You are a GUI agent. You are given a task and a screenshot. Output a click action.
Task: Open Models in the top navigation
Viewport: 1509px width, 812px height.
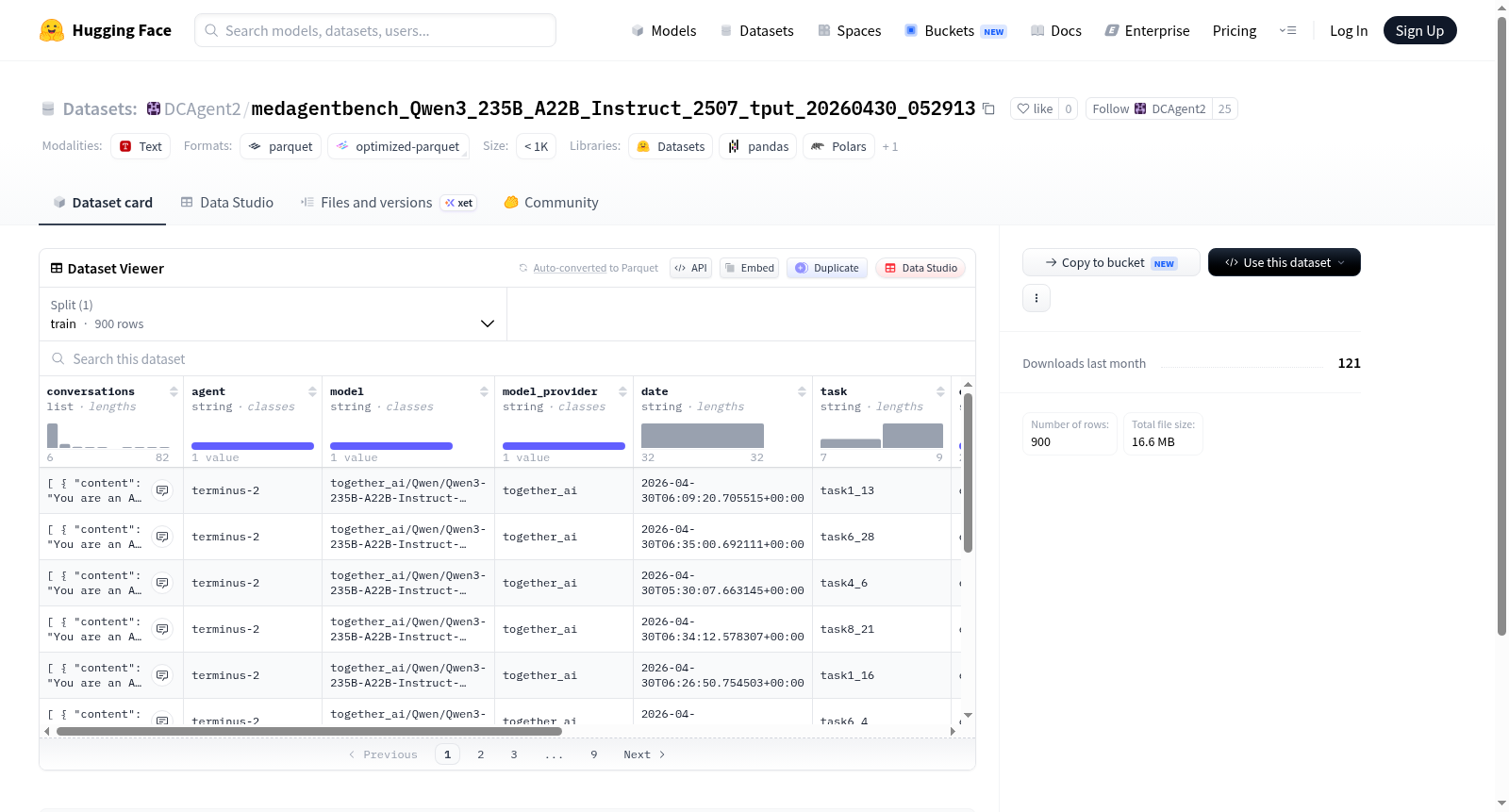tap(664, 30)
